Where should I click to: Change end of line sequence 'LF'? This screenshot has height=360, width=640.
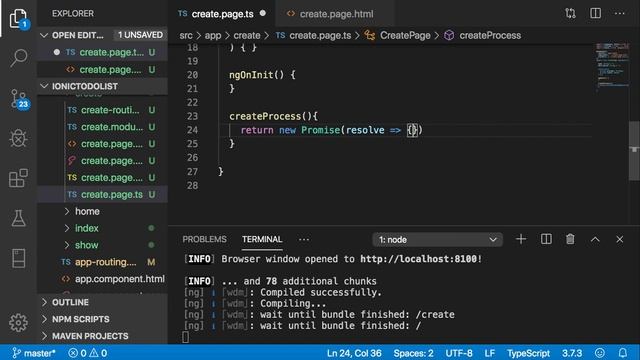point(489,353)
